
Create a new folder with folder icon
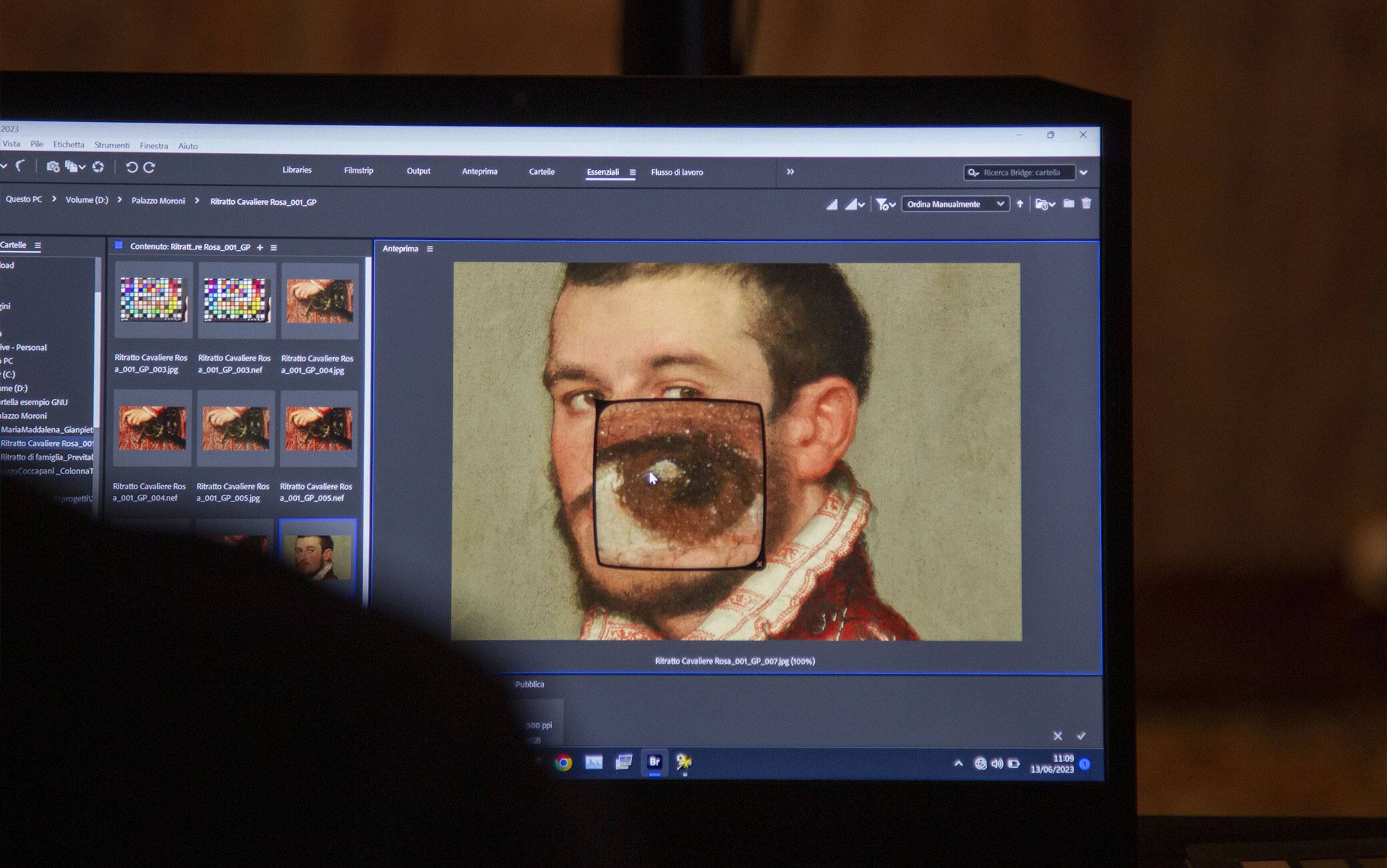coord(1069,203)
